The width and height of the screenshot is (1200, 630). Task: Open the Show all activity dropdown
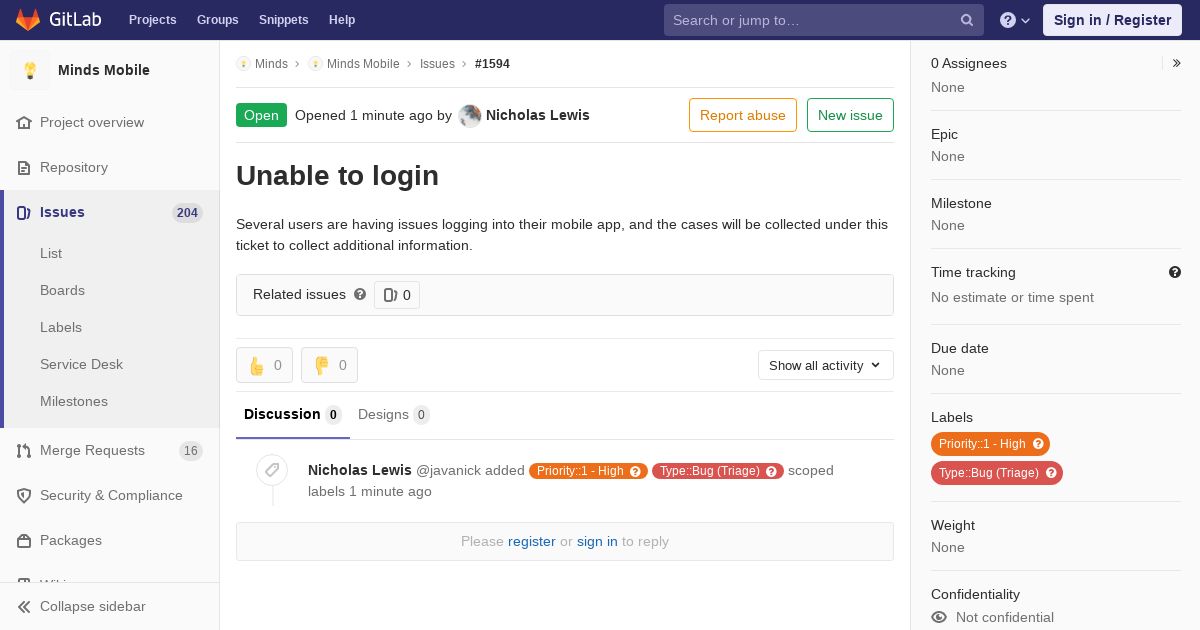[x=826, y=365]
